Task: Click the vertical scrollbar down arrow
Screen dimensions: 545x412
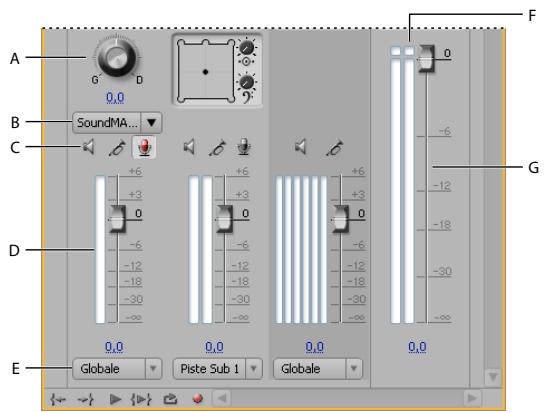Action: [x=493, y=377]
